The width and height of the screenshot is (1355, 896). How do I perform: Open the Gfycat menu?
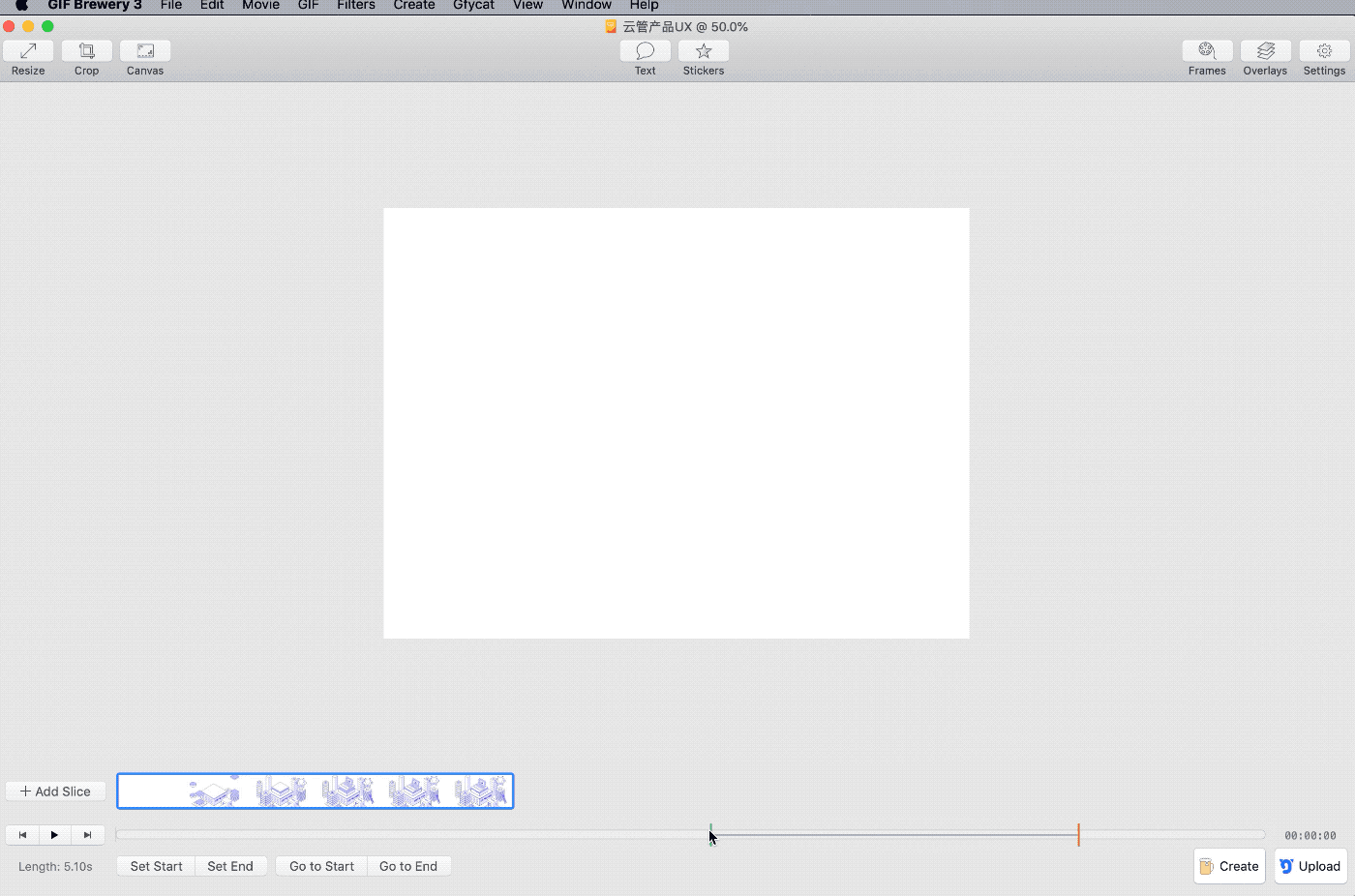[474, 5]
